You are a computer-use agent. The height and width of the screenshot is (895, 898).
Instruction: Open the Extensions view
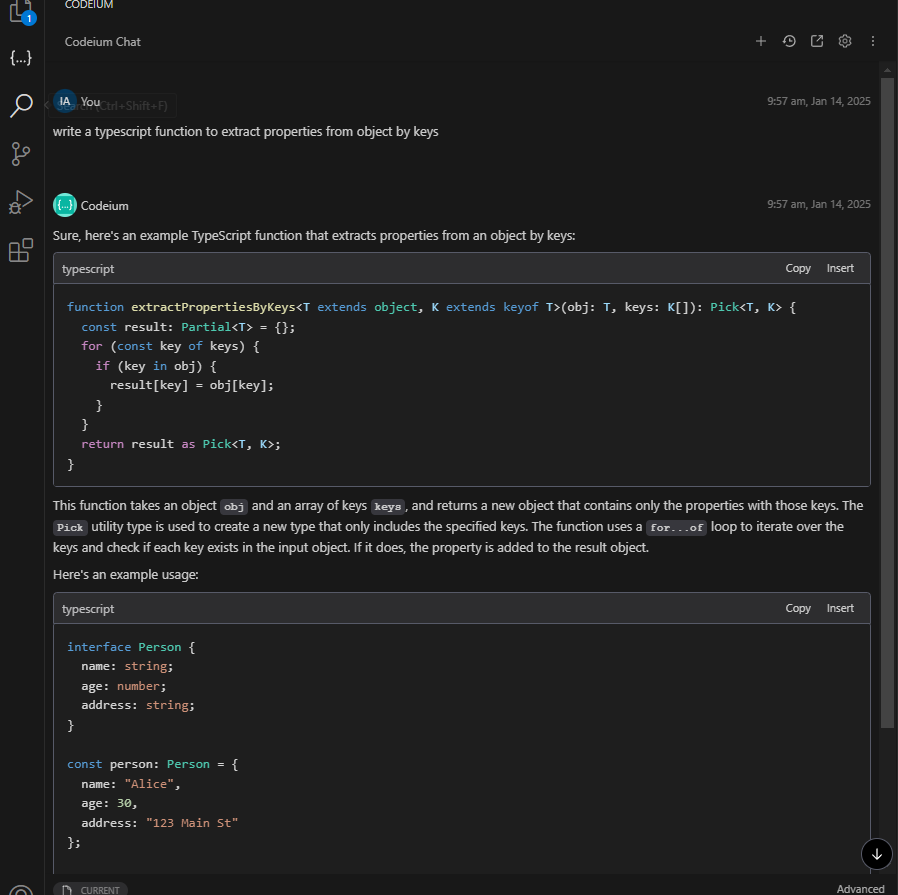(x=21, y=250)
